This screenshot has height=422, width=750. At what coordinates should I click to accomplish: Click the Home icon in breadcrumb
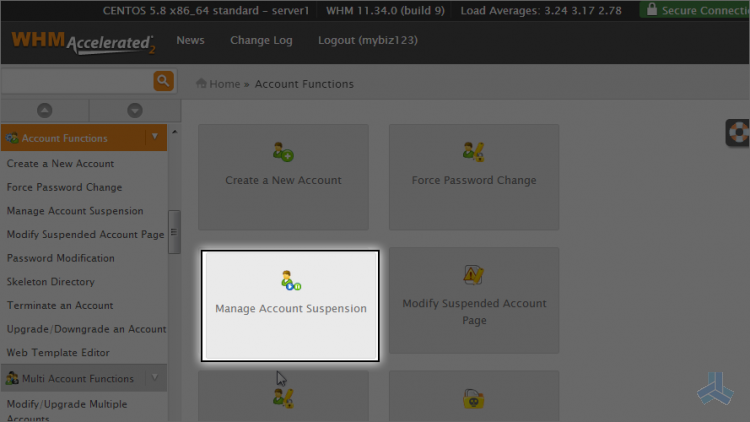(x=202, y=84)
